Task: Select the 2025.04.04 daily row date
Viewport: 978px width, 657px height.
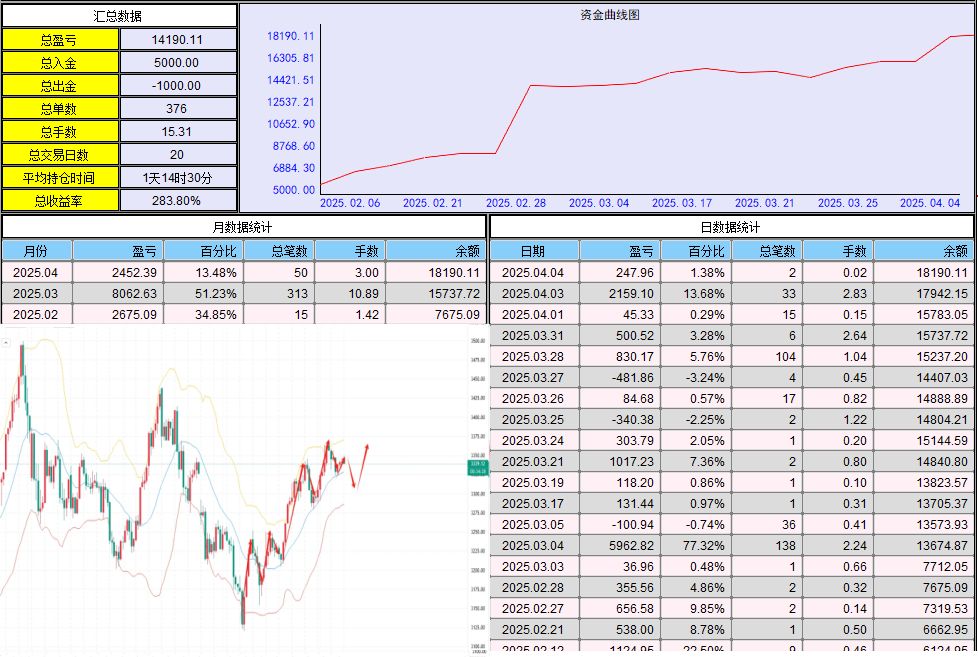Action: [x=535, y=273]
